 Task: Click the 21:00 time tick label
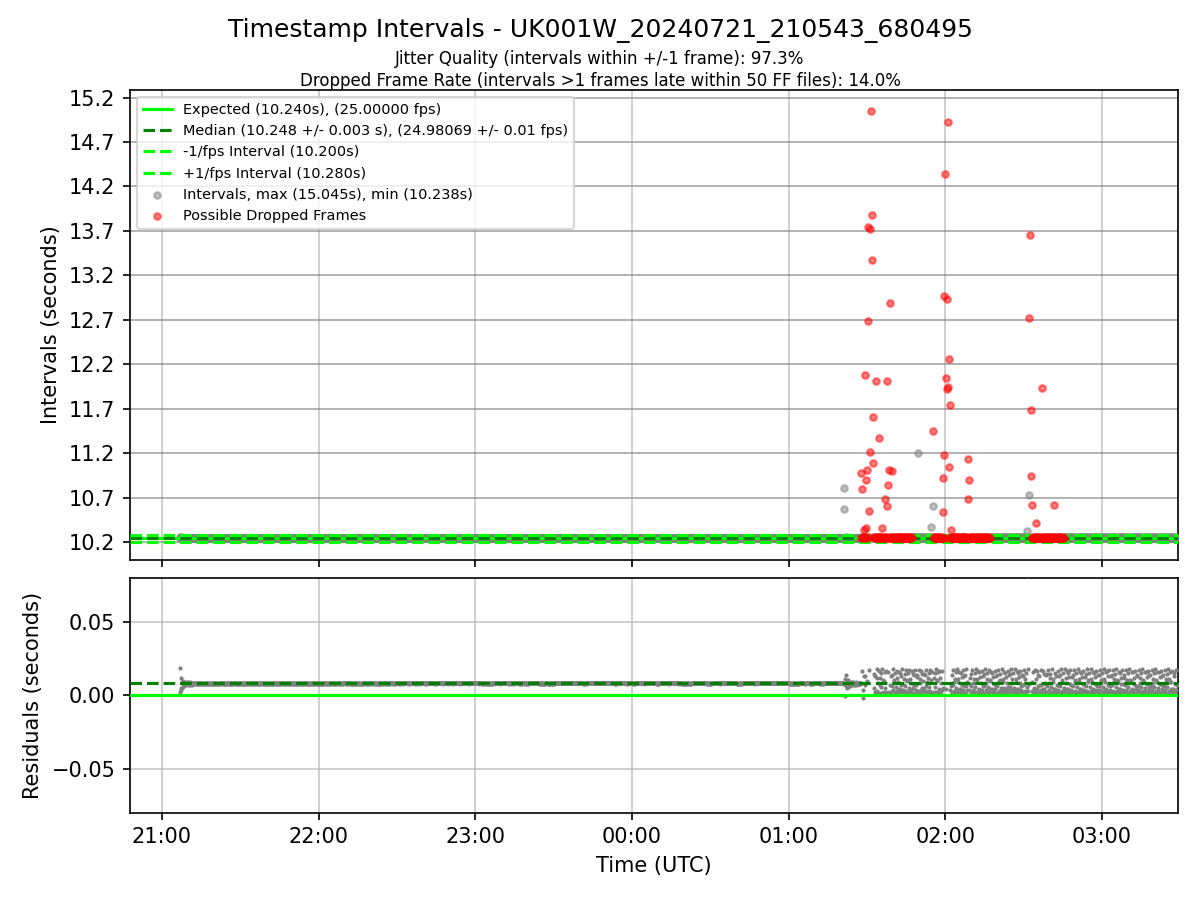pos(162,836)
